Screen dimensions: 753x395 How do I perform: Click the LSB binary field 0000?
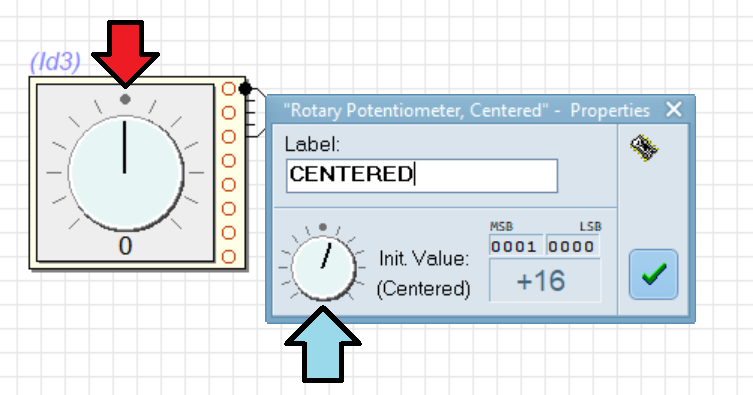coord(573,246)
